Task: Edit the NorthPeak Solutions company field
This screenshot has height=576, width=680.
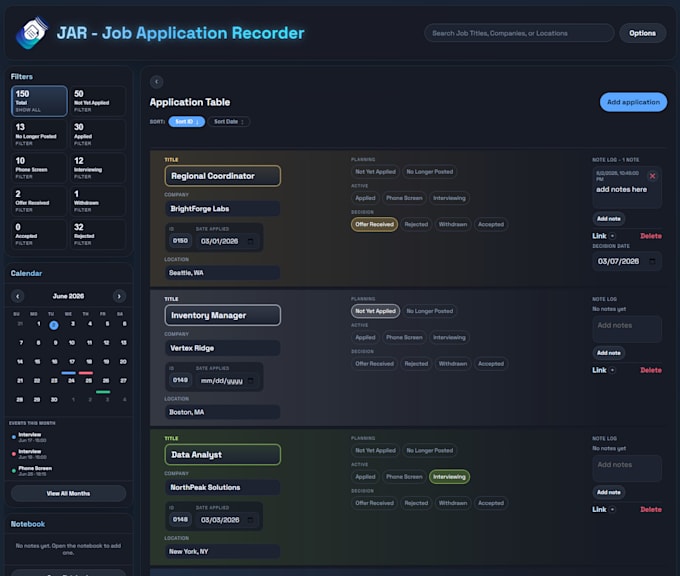Action: coord(222,488)
